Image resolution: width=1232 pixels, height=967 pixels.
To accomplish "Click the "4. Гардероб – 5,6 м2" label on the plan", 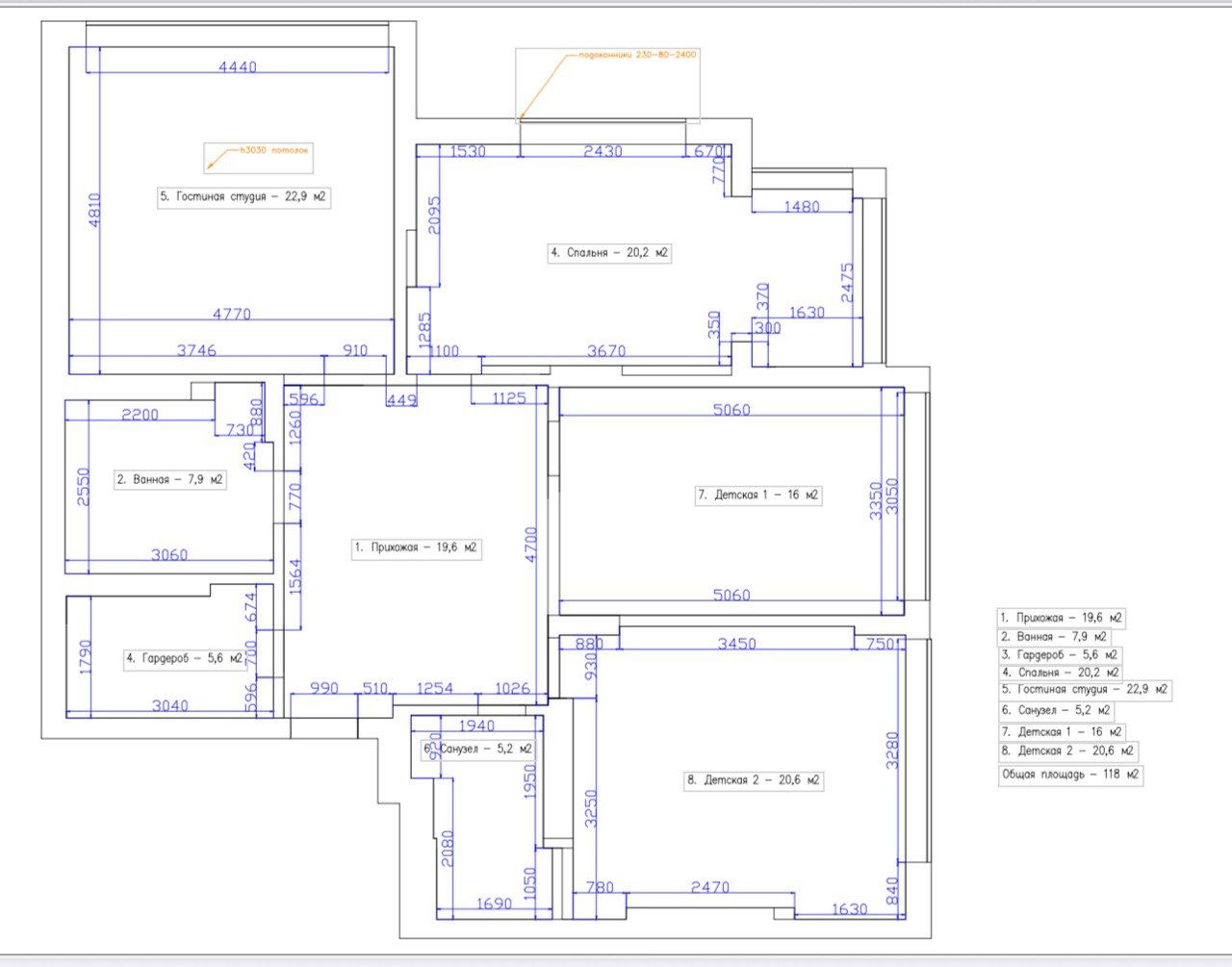I will [x=183, y=658].
